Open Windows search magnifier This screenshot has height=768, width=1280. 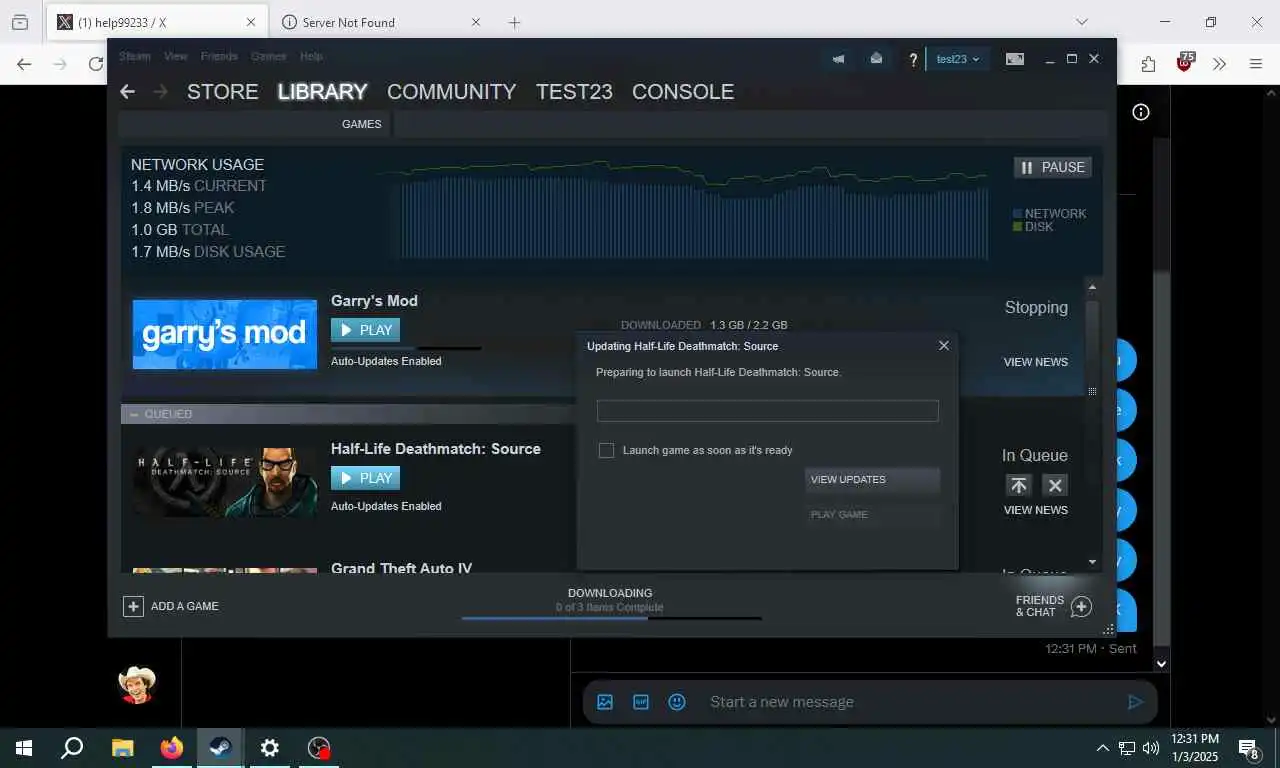coord(72,747)
